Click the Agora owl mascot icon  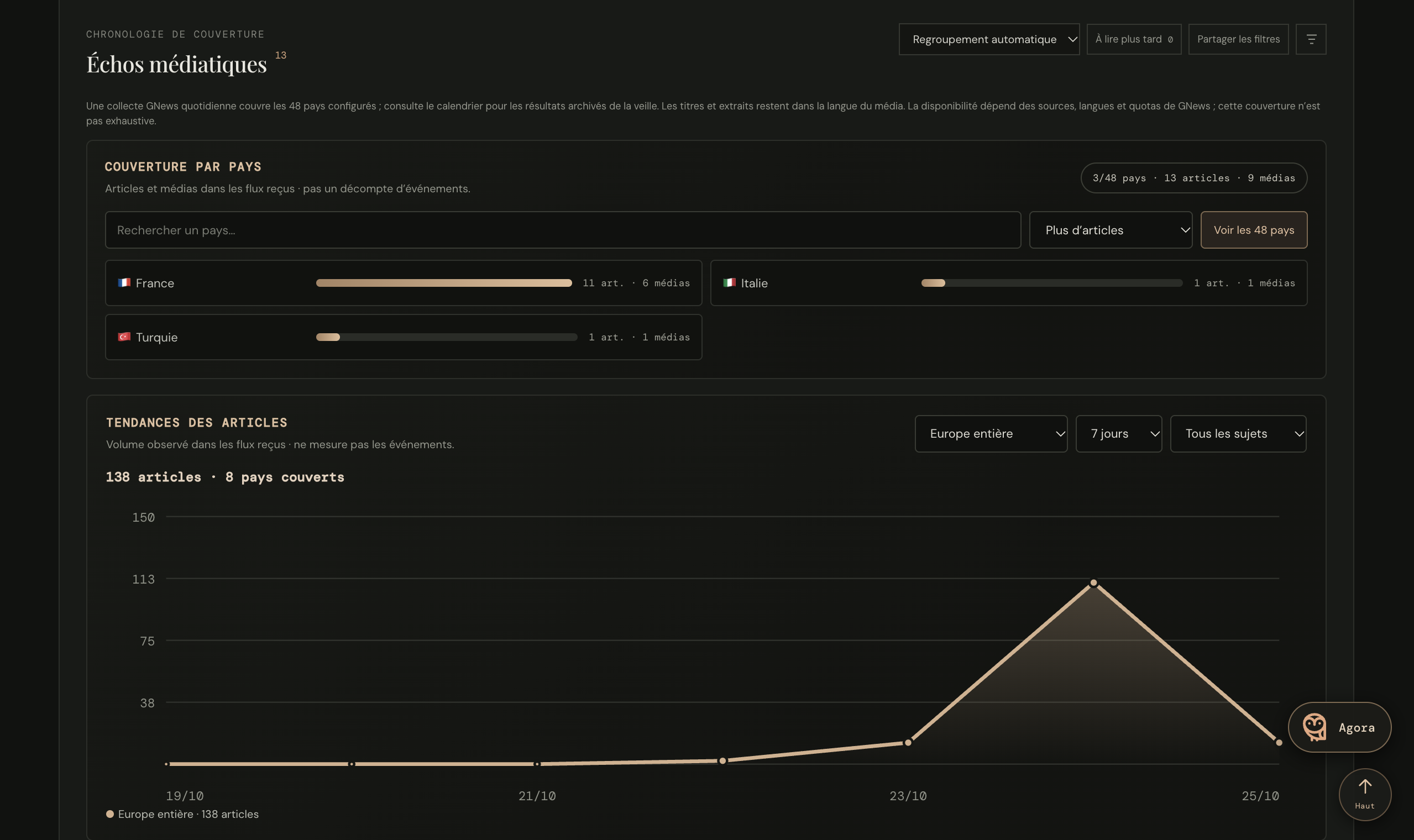[1314, 727]
